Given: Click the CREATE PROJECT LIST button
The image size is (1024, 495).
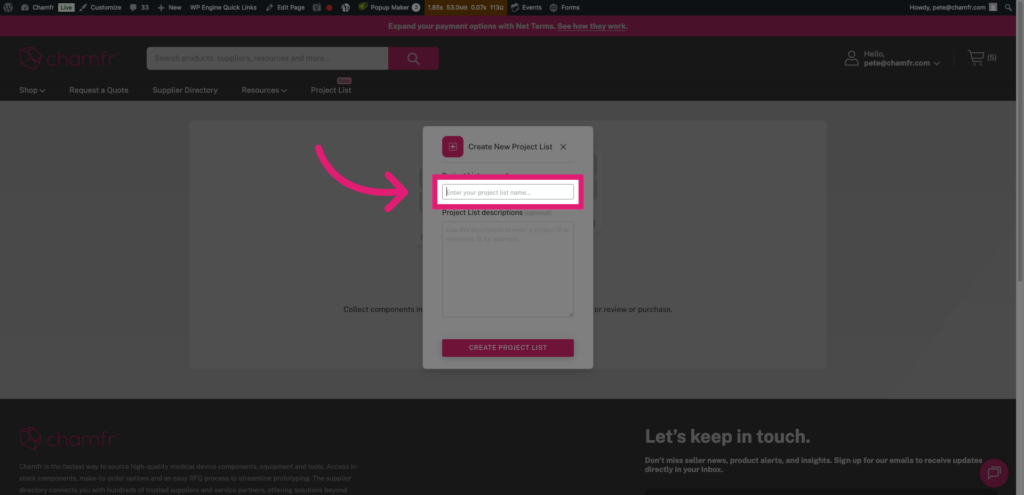Looking at the screenshot, I should [507, 347].
